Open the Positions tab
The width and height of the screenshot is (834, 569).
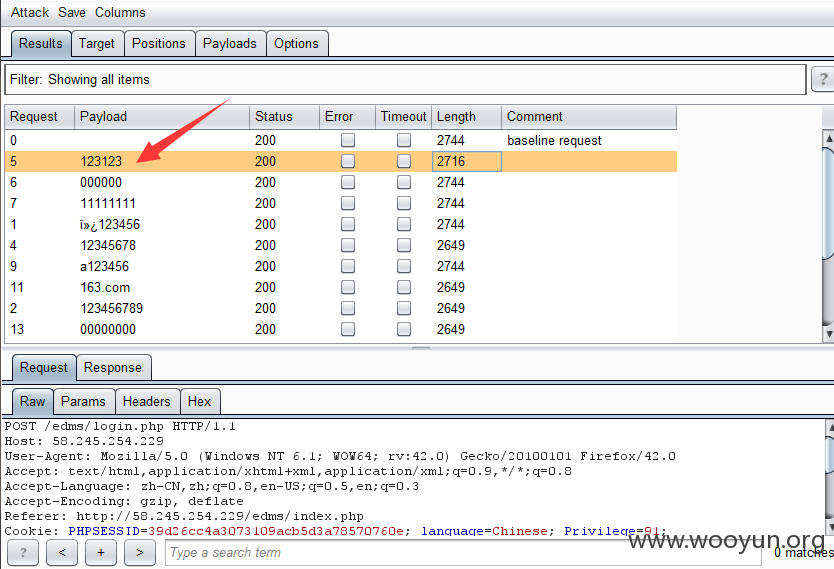coord(159,44)
